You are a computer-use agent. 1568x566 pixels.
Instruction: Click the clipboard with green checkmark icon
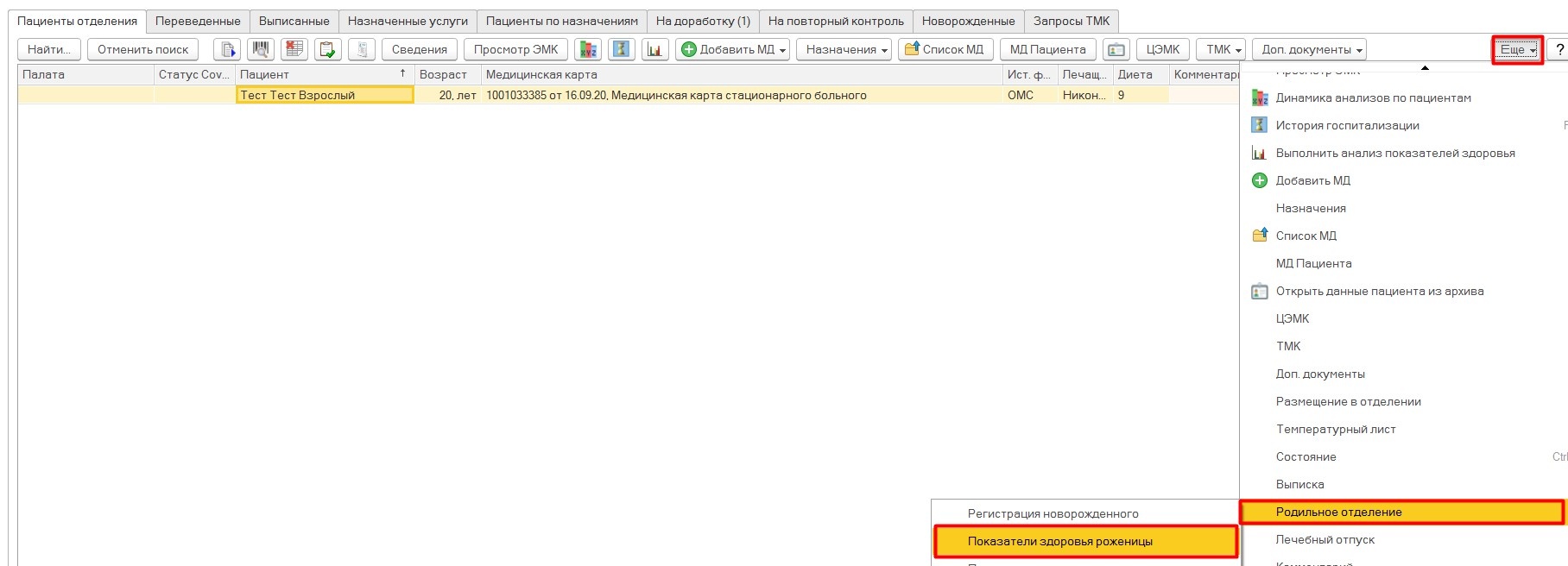[328, 49]
